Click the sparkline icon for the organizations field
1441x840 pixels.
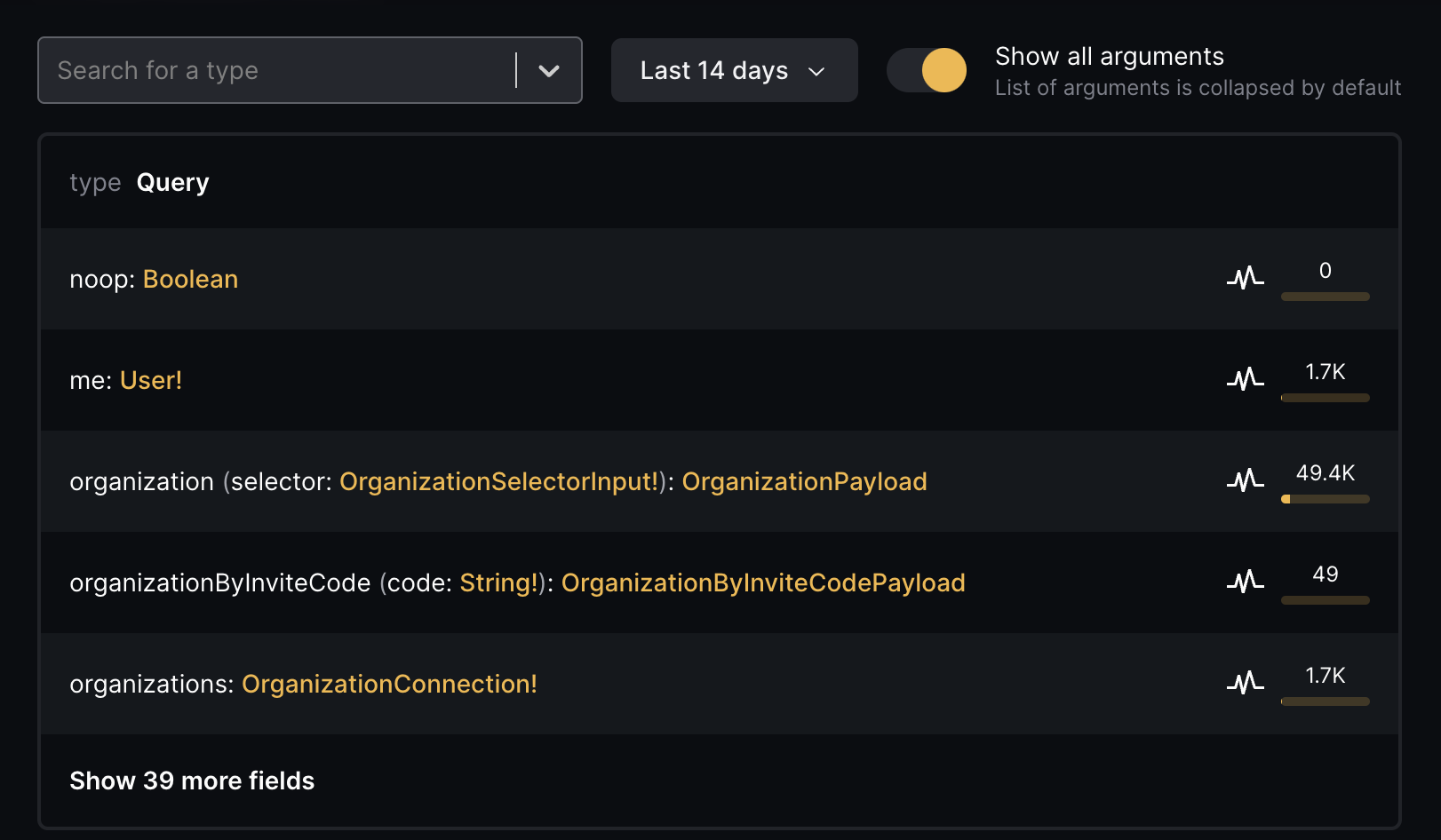pos(1245,683)
